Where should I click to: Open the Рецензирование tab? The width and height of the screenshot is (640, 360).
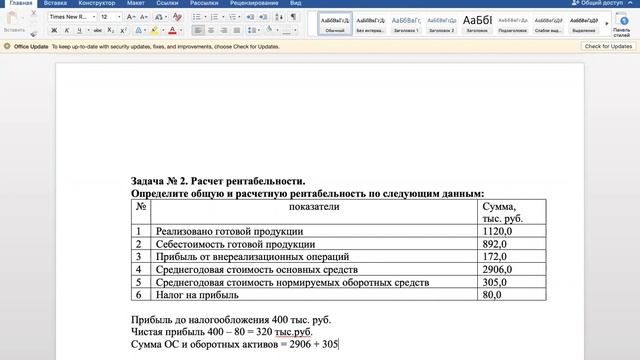tap(254, 3)
